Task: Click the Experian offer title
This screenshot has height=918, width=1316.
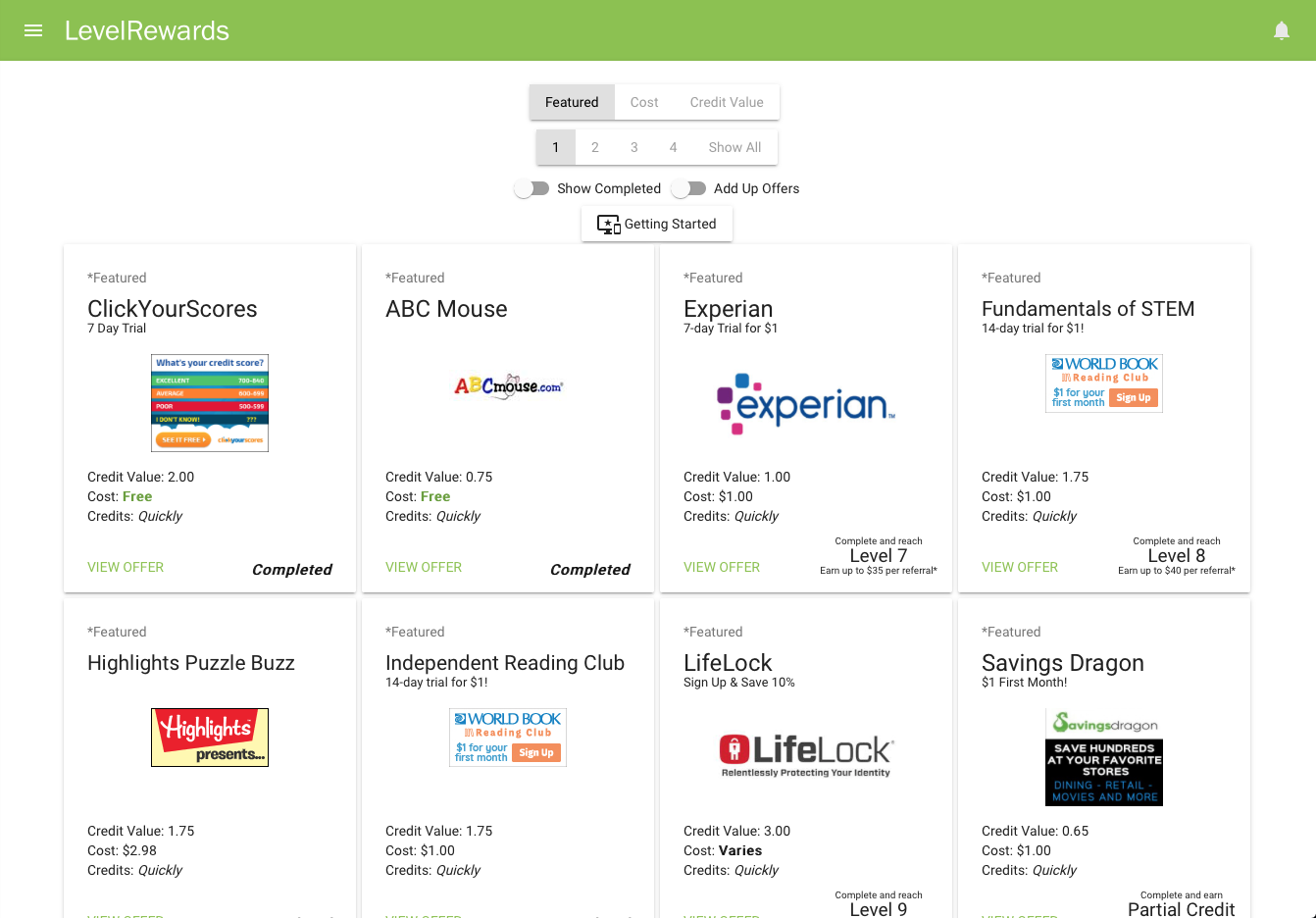Action: point(729,309)
